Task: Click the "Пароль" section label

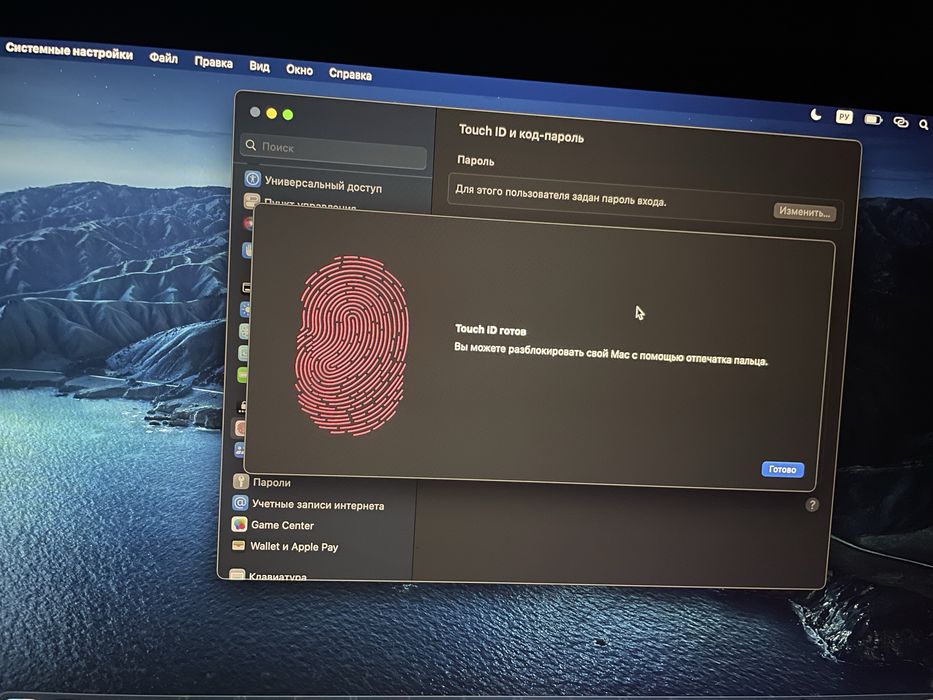Action: tap(475, 160)
